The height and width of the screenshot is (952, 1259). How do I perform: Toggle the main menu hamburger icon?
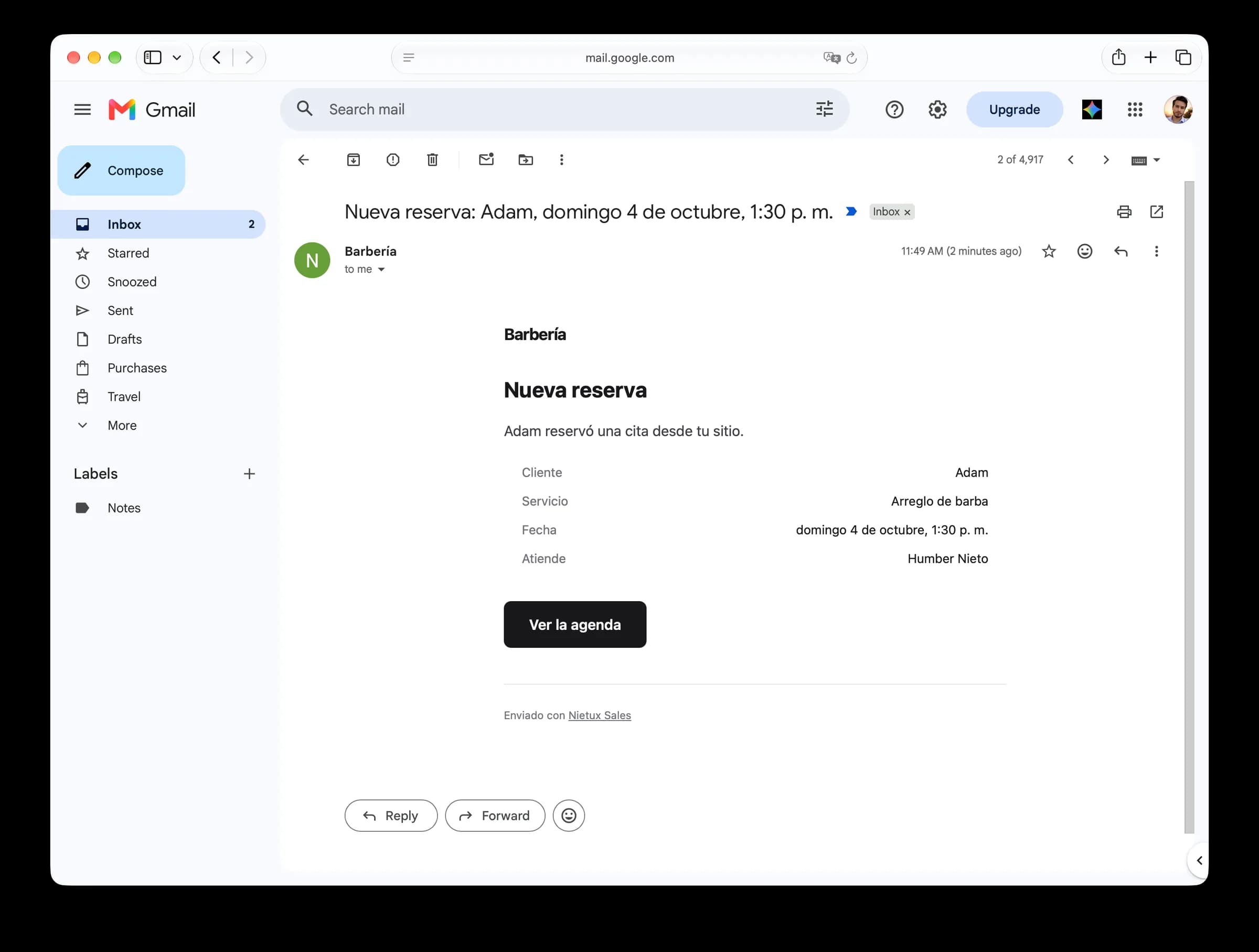coord(82,109)
